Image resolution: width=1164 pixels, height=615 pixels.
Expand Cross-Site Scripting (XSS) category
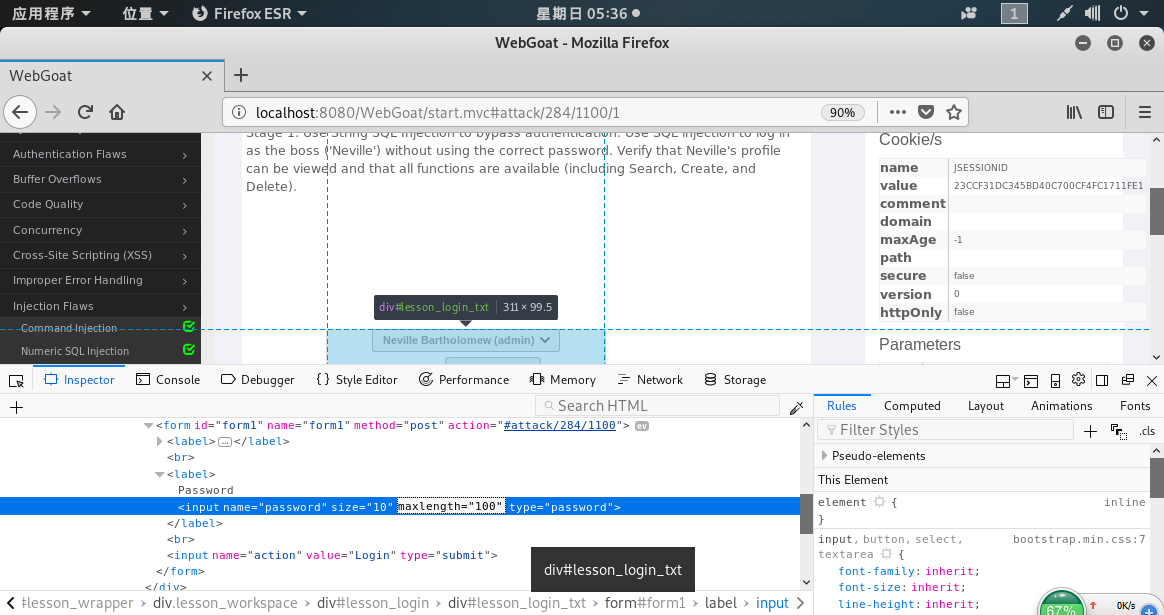[100, 255]
